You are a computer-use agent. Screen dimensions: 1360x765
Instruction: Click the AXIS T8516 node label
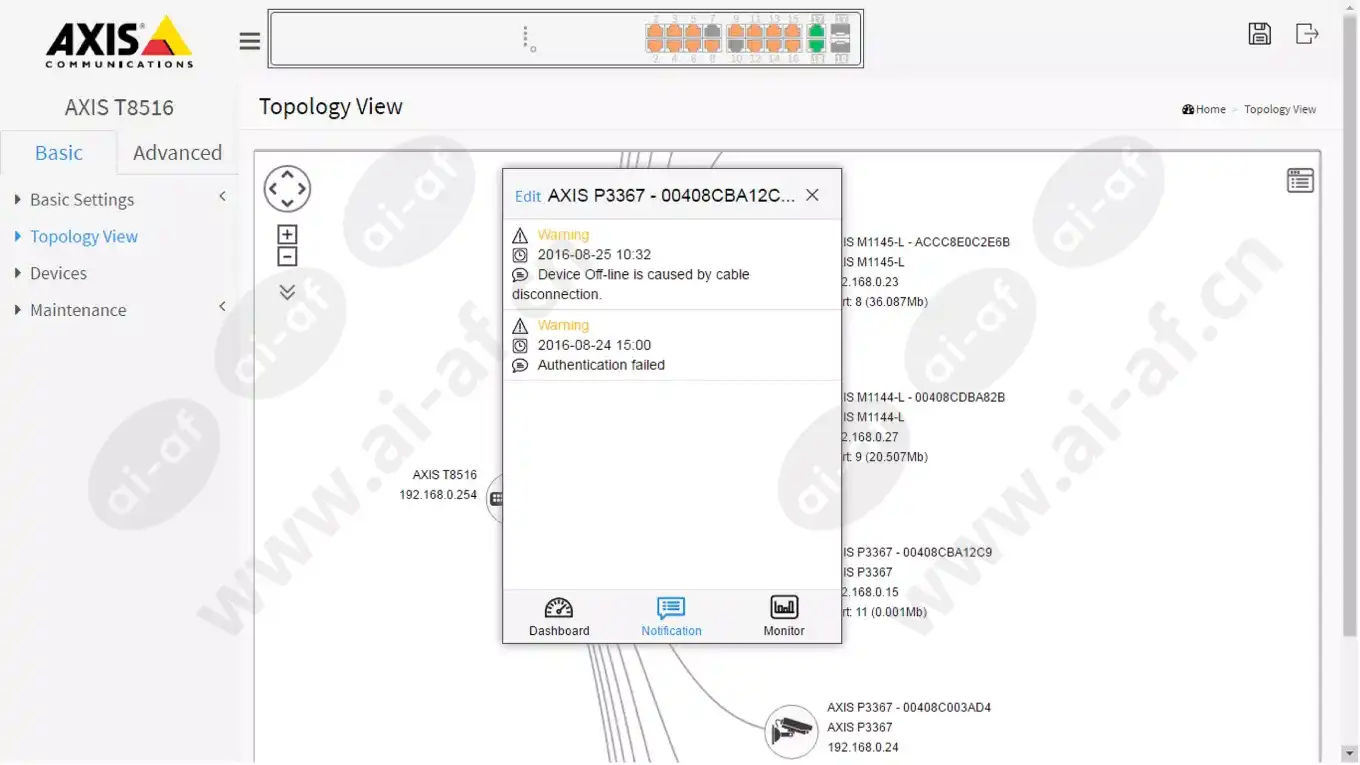pos(445,475)
